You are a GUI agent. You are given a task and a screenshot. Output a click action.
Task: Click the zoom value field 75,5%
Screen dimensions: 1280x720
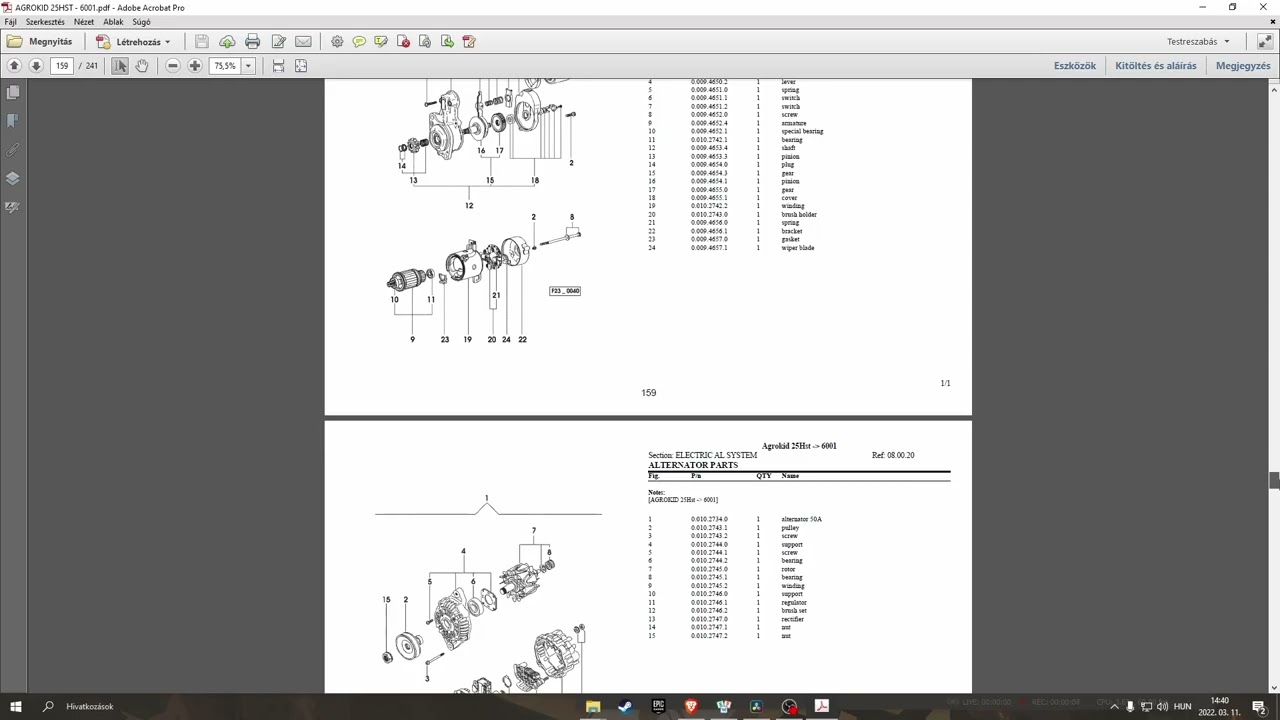pos(226,66)
